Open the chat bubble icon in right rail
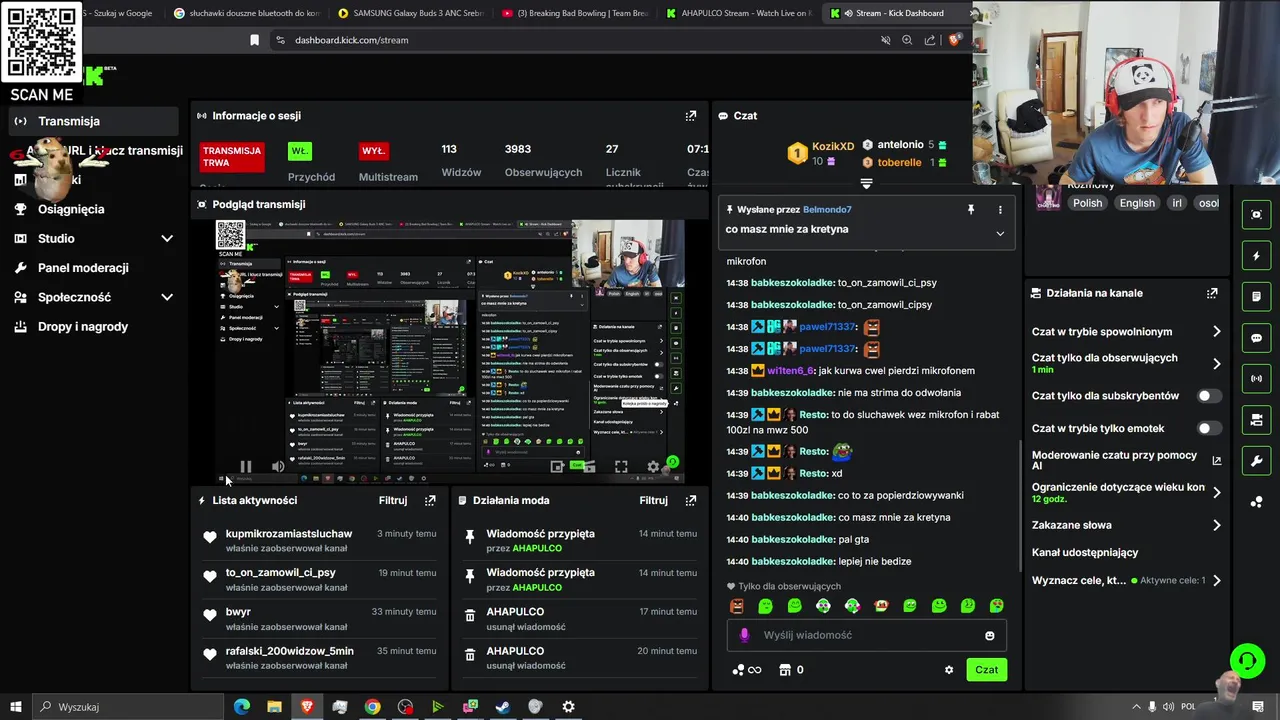 pos(1256,338)
